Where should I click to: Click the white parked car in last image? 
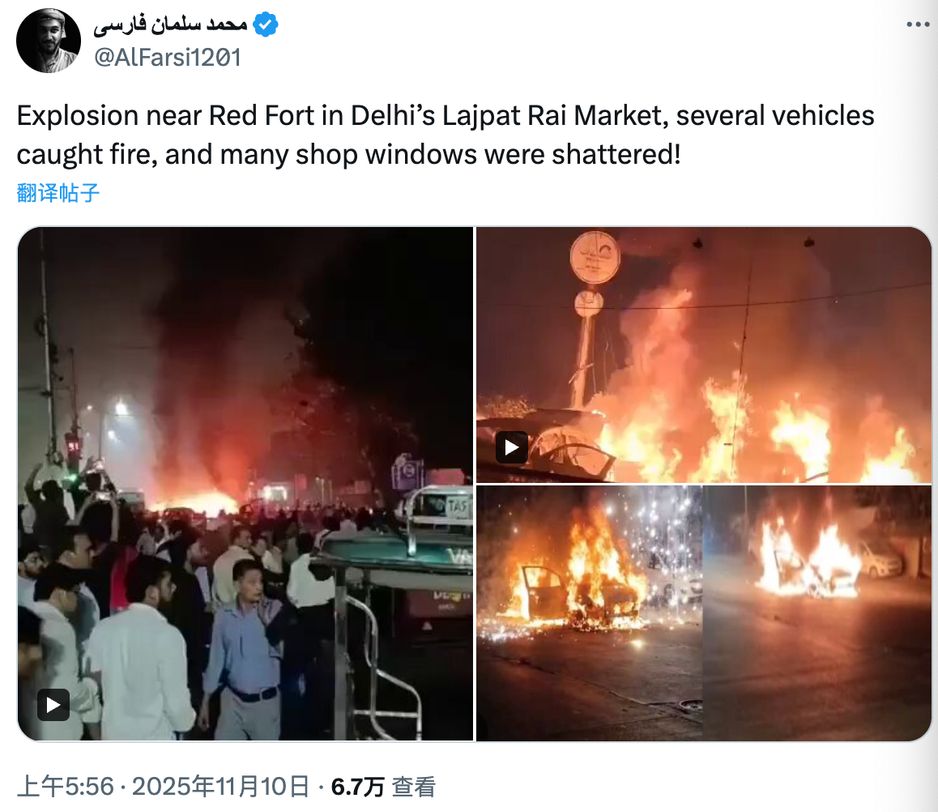click(x=880, y=559)
